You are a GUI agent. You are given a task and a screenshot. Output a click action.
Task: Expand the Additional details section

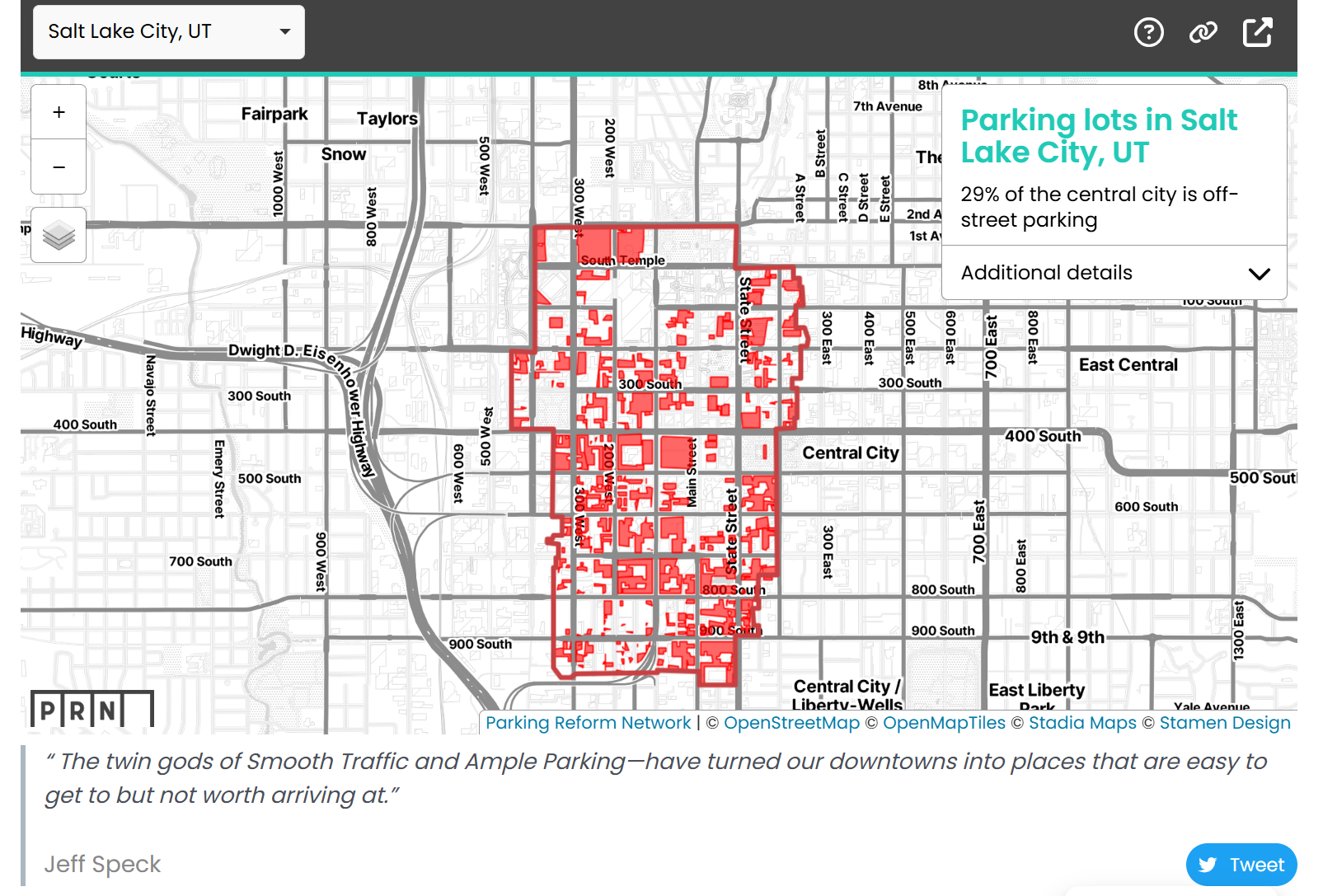tap(1046, 273)
